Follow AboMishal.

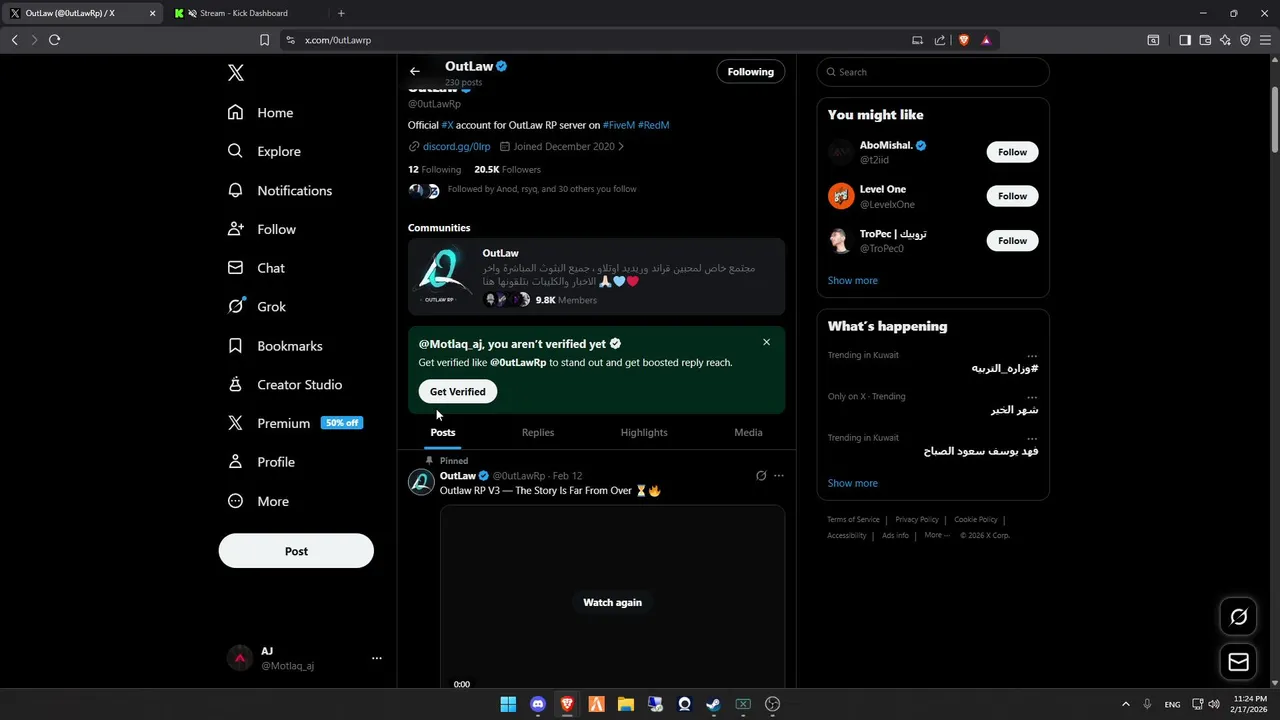1012,152
